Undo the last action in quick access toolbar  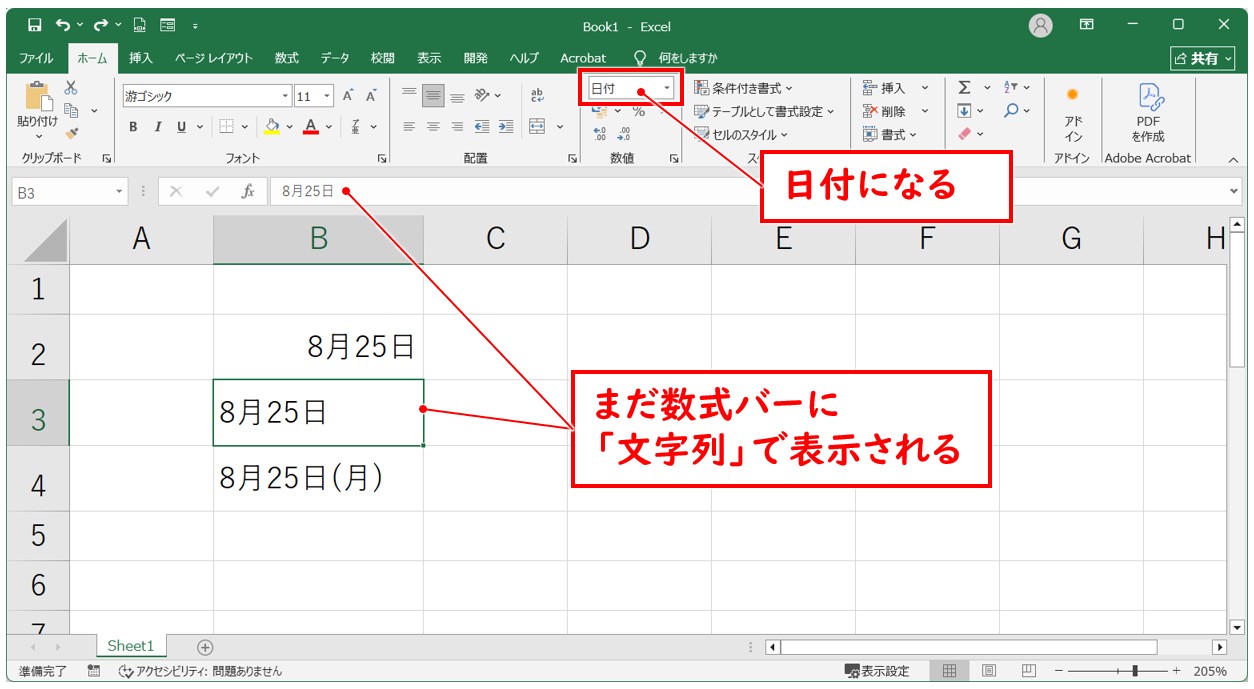pyautogui.click(x=63, y=25)
